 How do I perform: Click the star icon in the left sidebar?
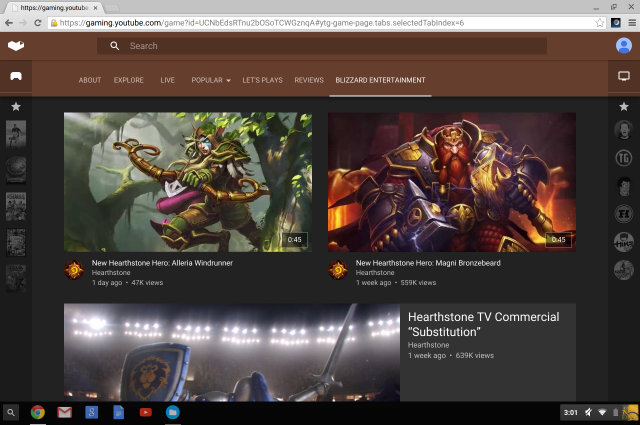click(x=16, y=106)
